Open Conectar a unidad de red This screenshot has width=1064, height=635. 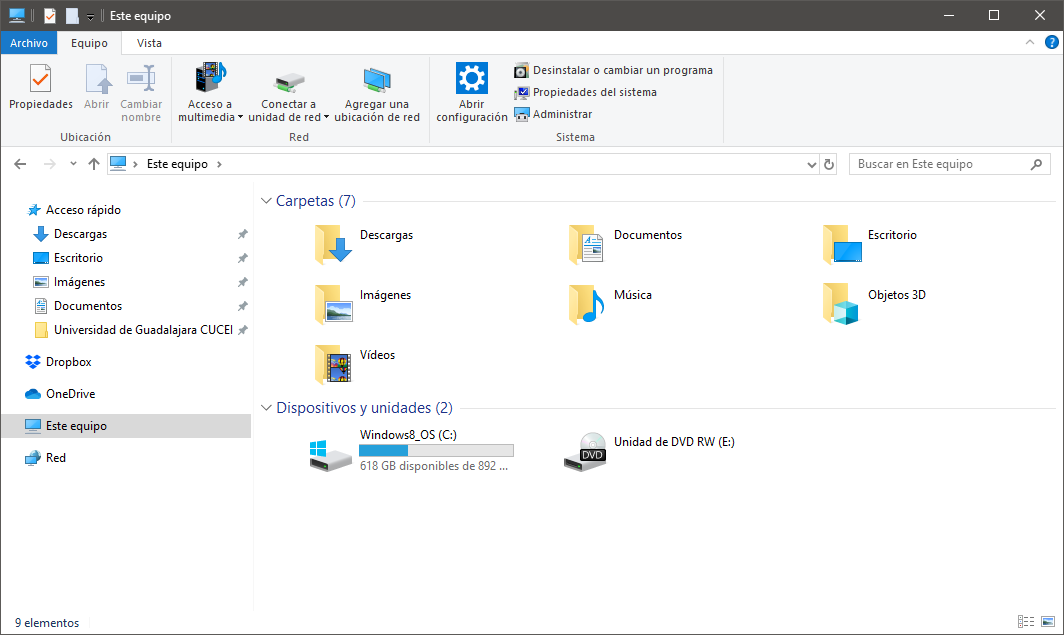click(288, 92)
